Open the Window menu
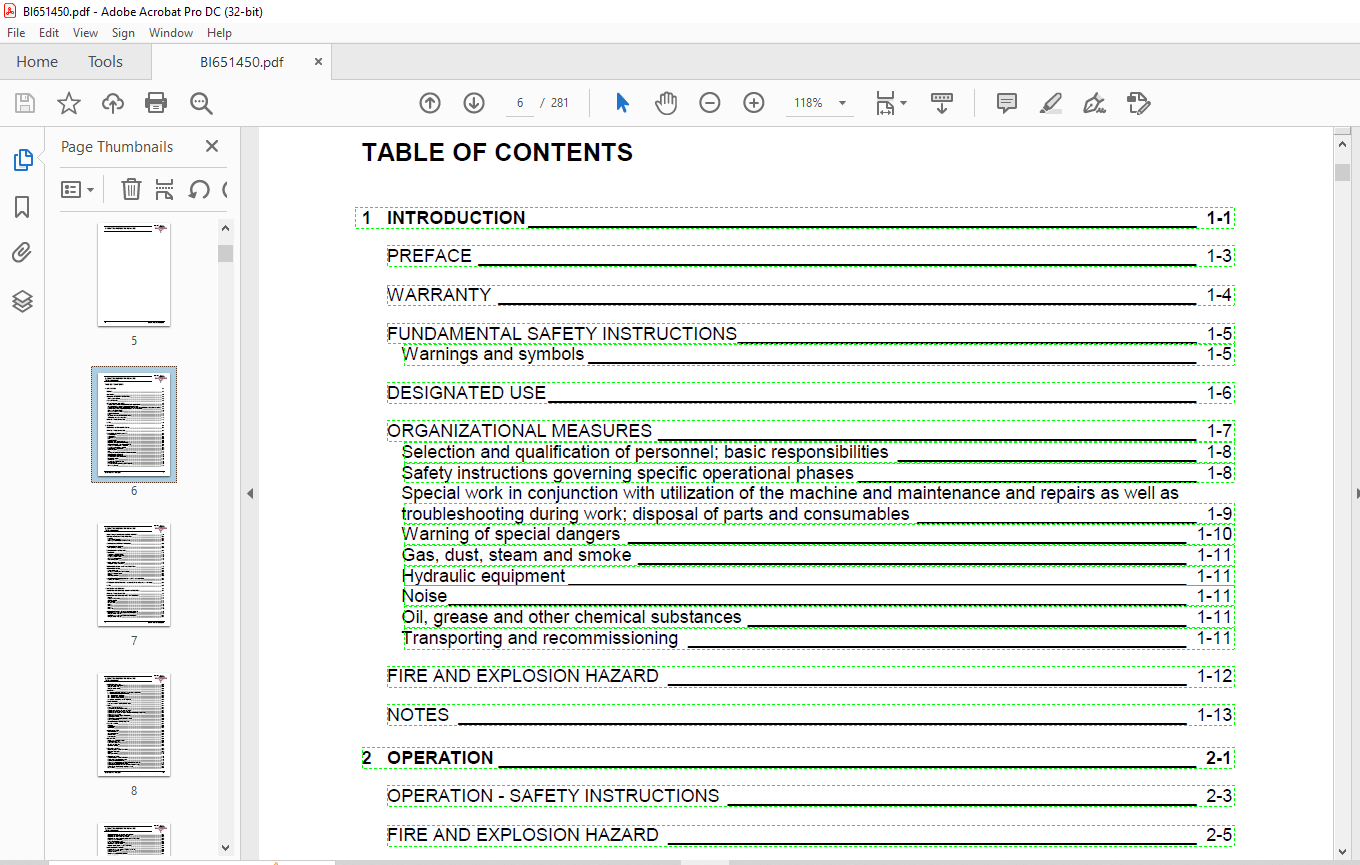1360x865 pixels. [171, 33]
